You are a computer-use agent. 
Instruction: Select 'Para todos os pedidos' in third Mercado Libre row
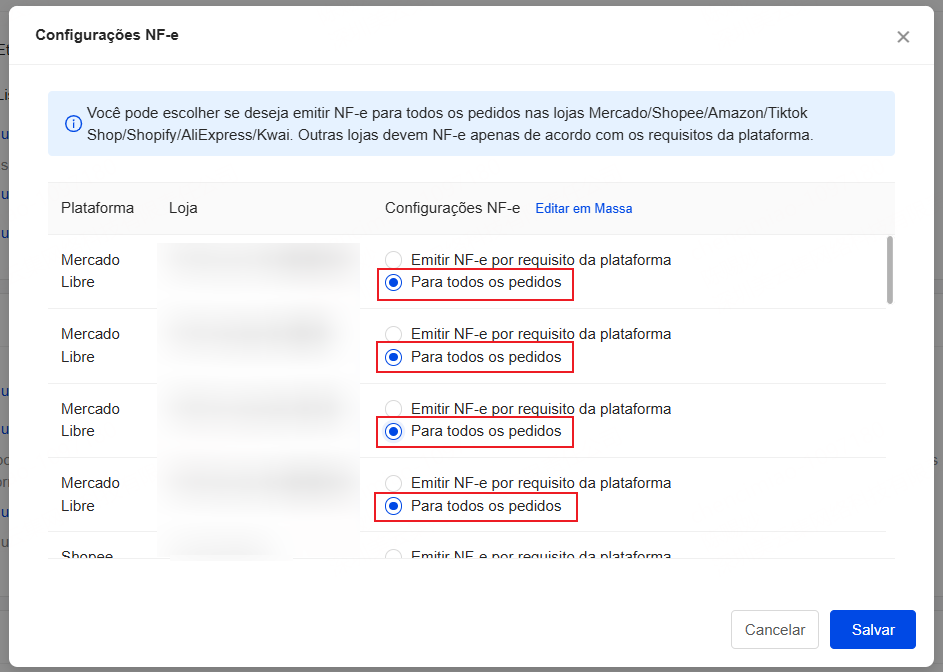(393, 431)
